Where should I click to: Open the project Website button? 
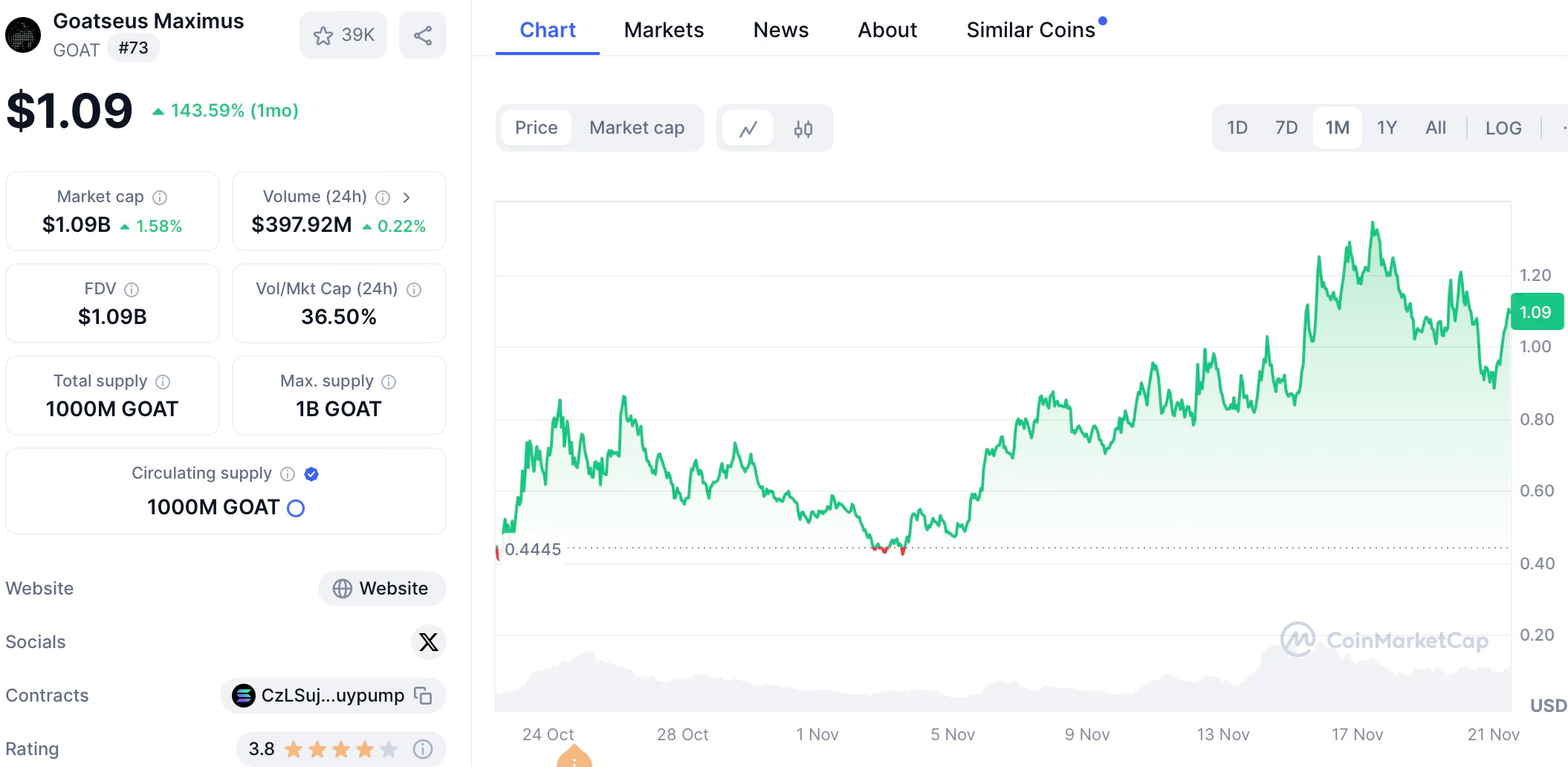click(x=382, y=589)
